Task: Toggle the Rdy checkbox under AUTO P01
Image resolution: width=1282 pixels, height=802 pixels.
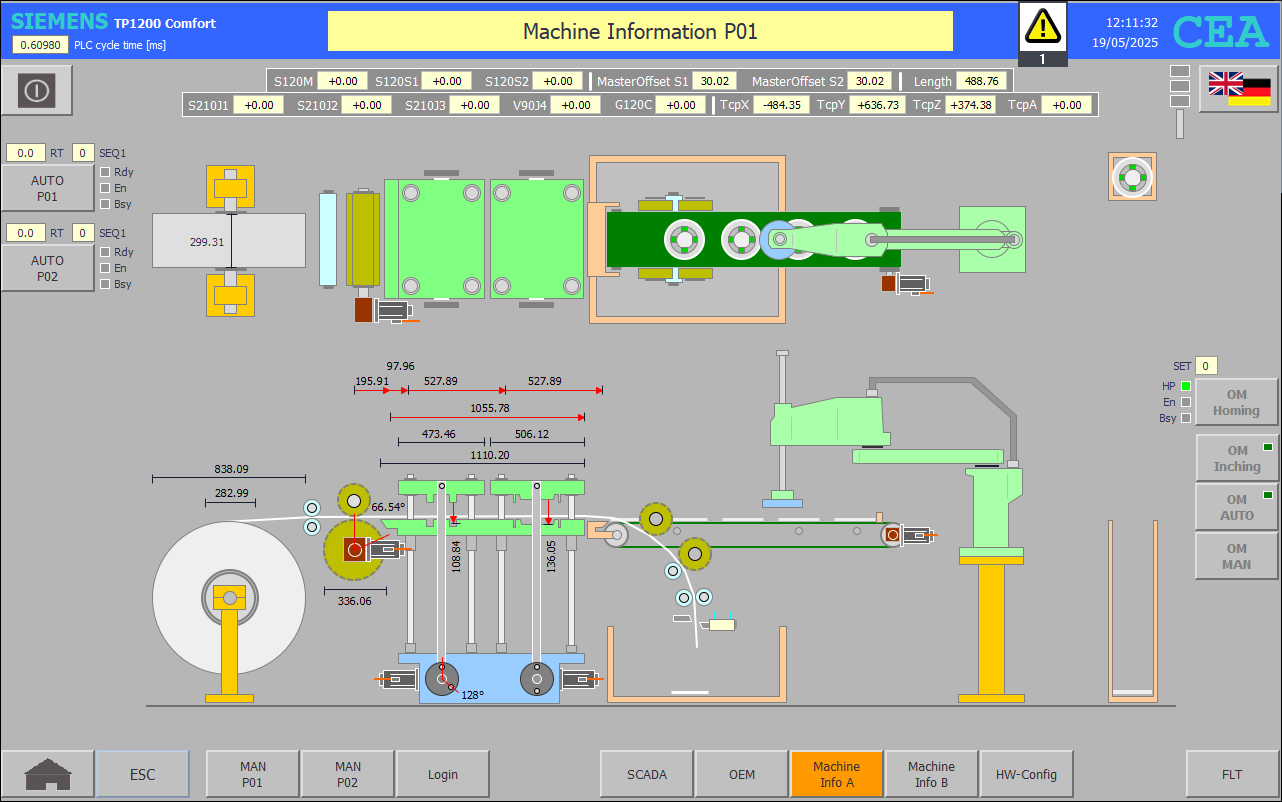Action: pos(105,172)
